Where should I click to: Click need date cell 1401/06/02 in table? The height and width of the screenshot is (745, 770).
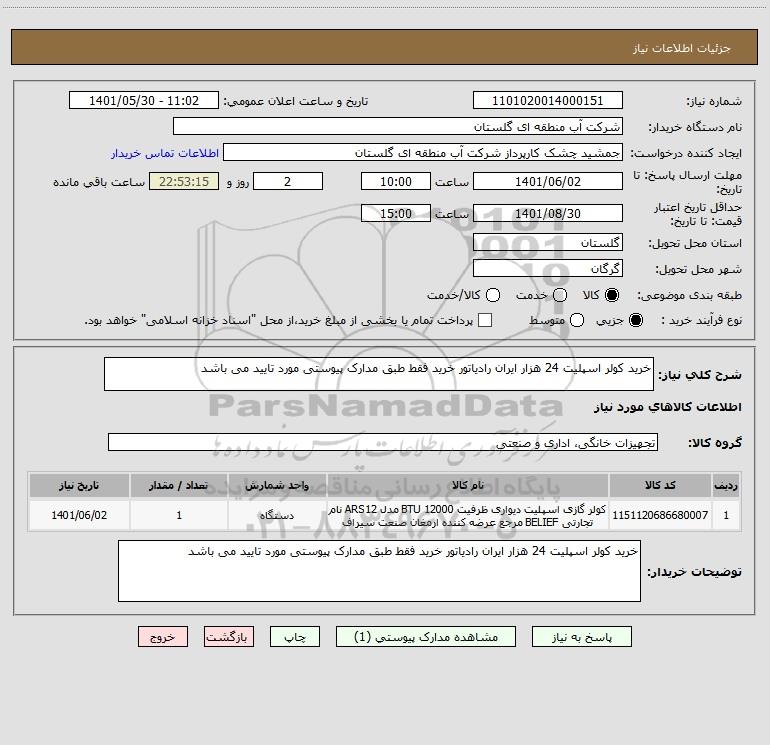click(x=79, y=515)
